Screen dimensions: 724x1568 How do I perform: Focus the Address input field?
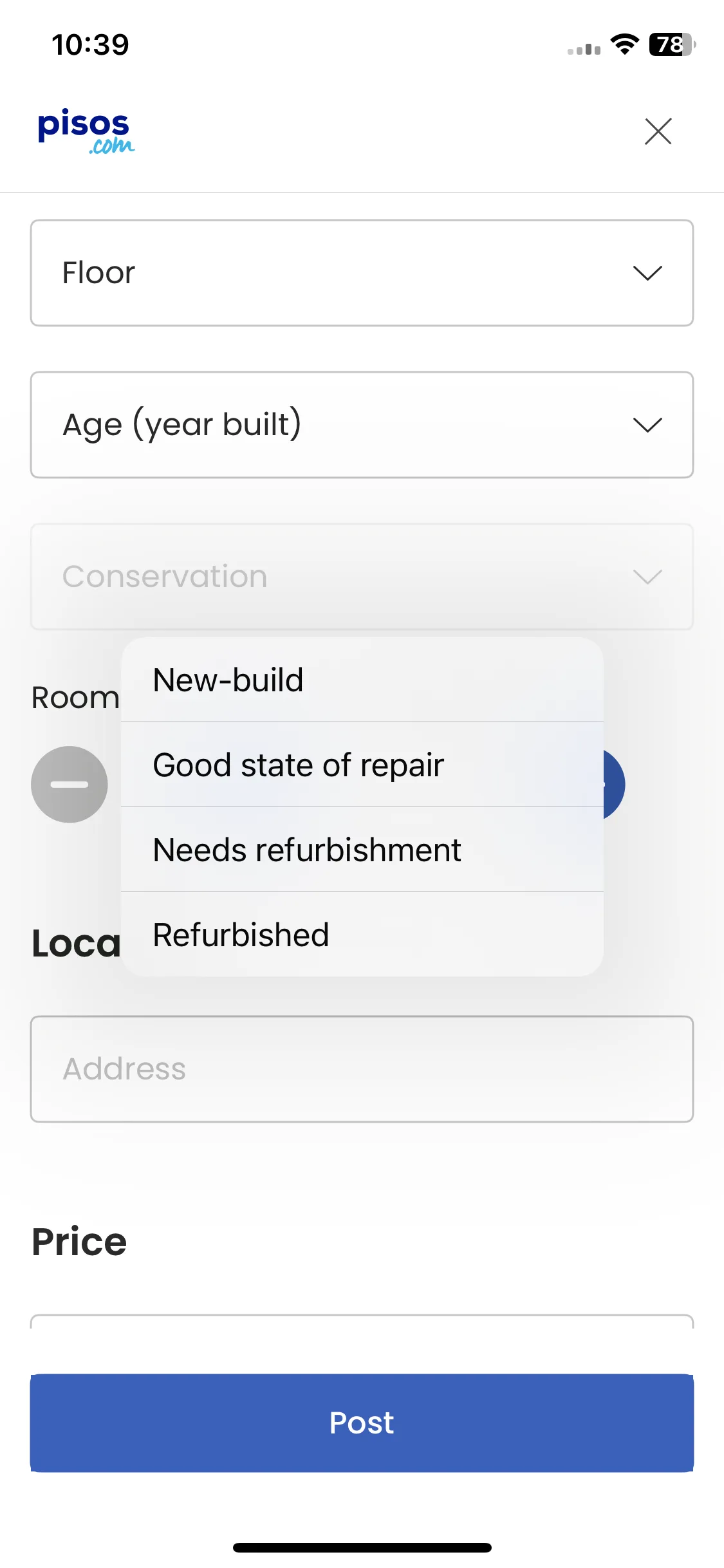tap(362, 1069)
